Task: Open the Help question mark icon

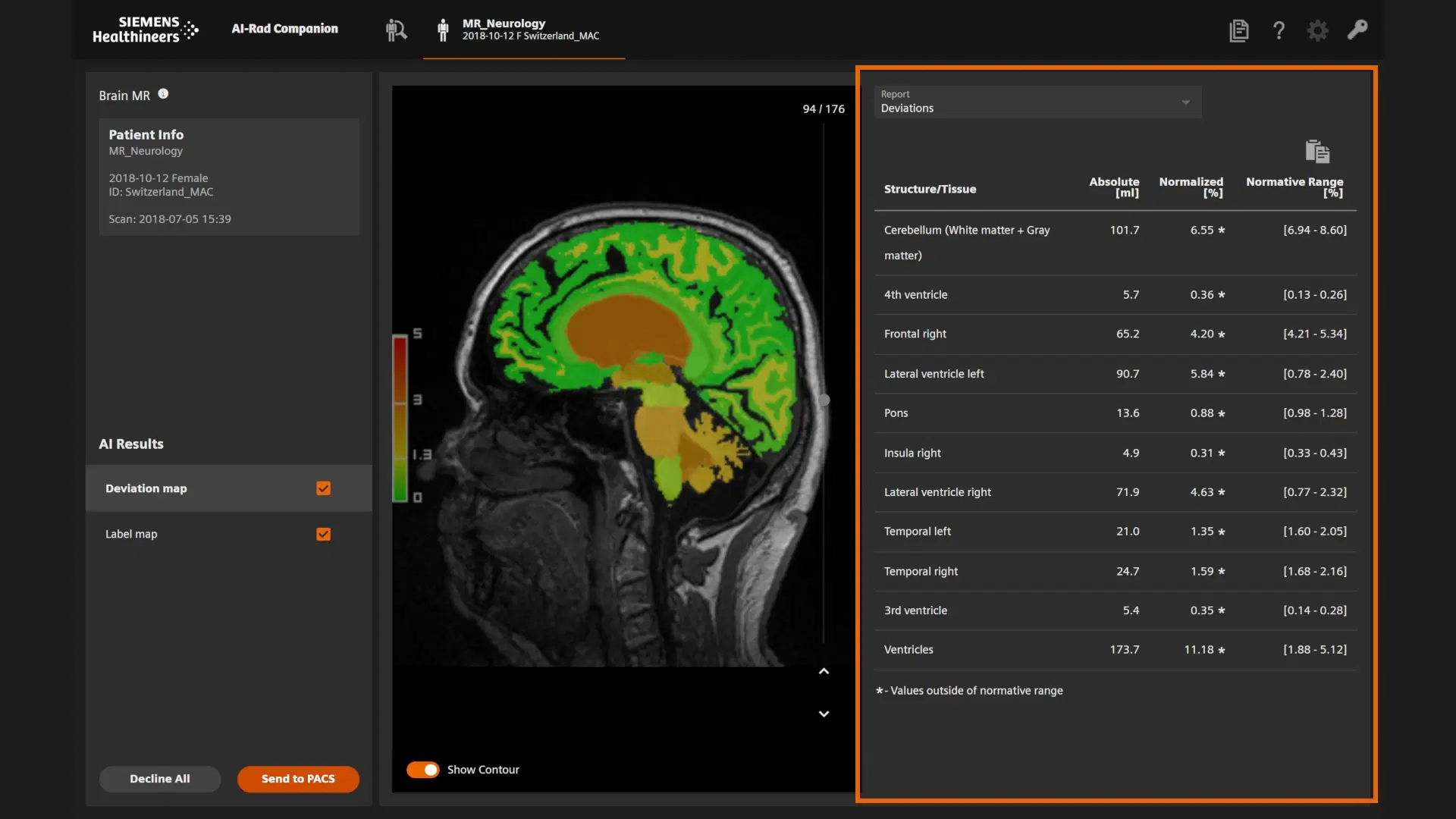Action: (x=1279, y=30)
